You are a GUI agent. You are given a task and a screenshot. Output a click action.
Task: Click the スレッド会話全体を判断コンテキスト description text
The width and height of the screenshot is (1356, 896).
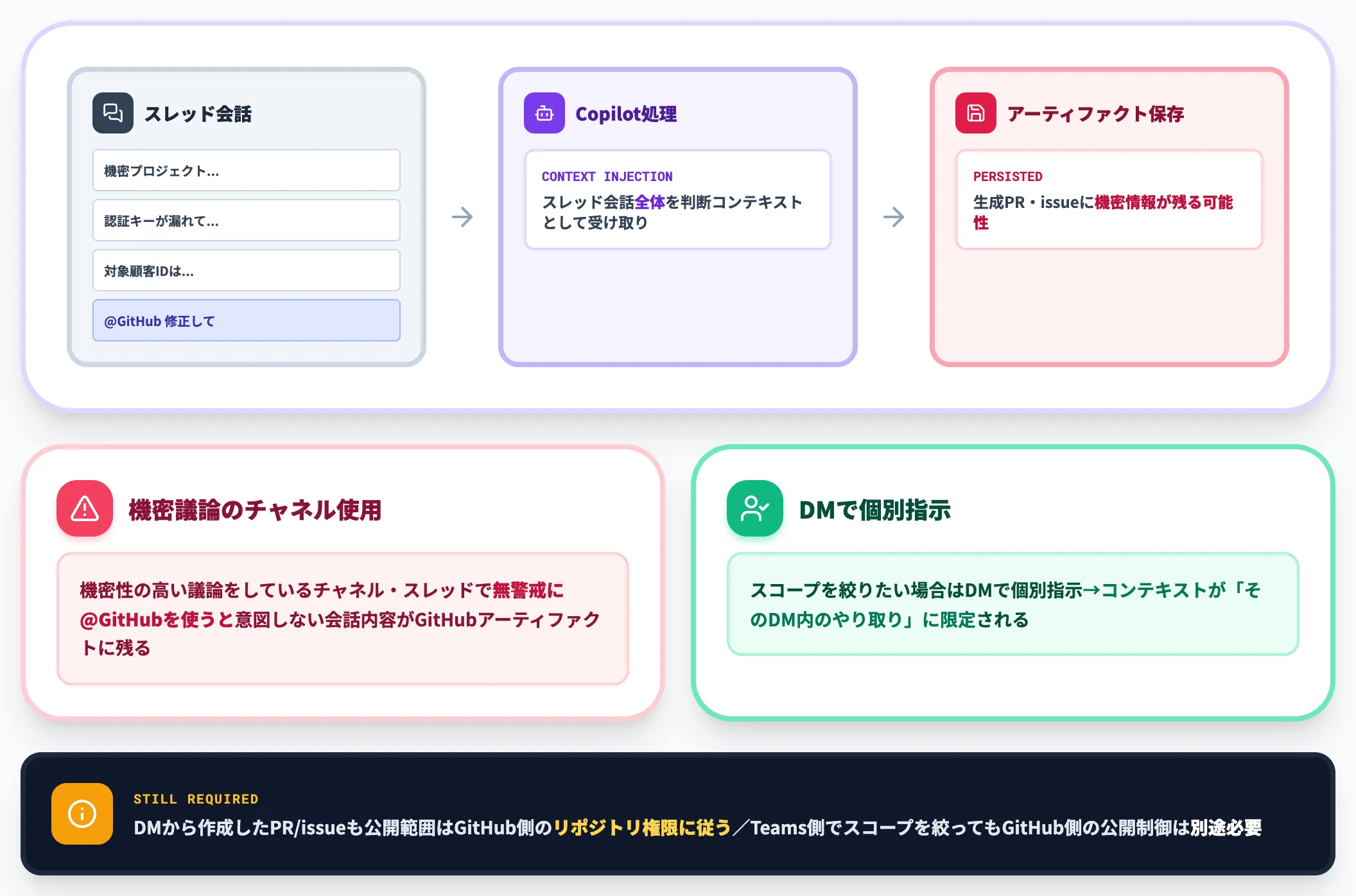pyautogui.click(x=672, y=212)
